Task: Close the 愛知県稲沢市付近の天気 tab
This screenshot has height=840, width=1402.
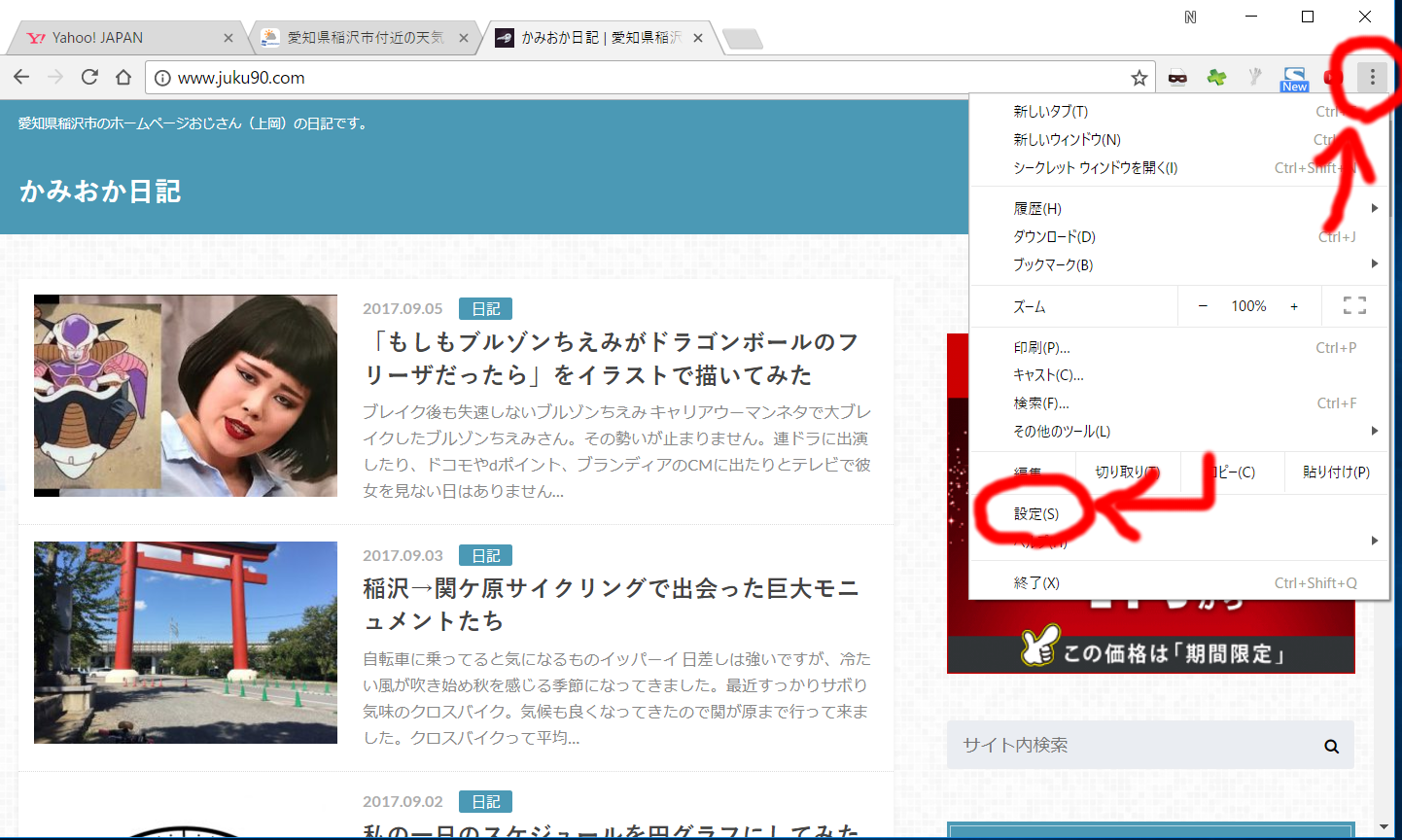Action: pyautogui.click(x=464, y=38)
